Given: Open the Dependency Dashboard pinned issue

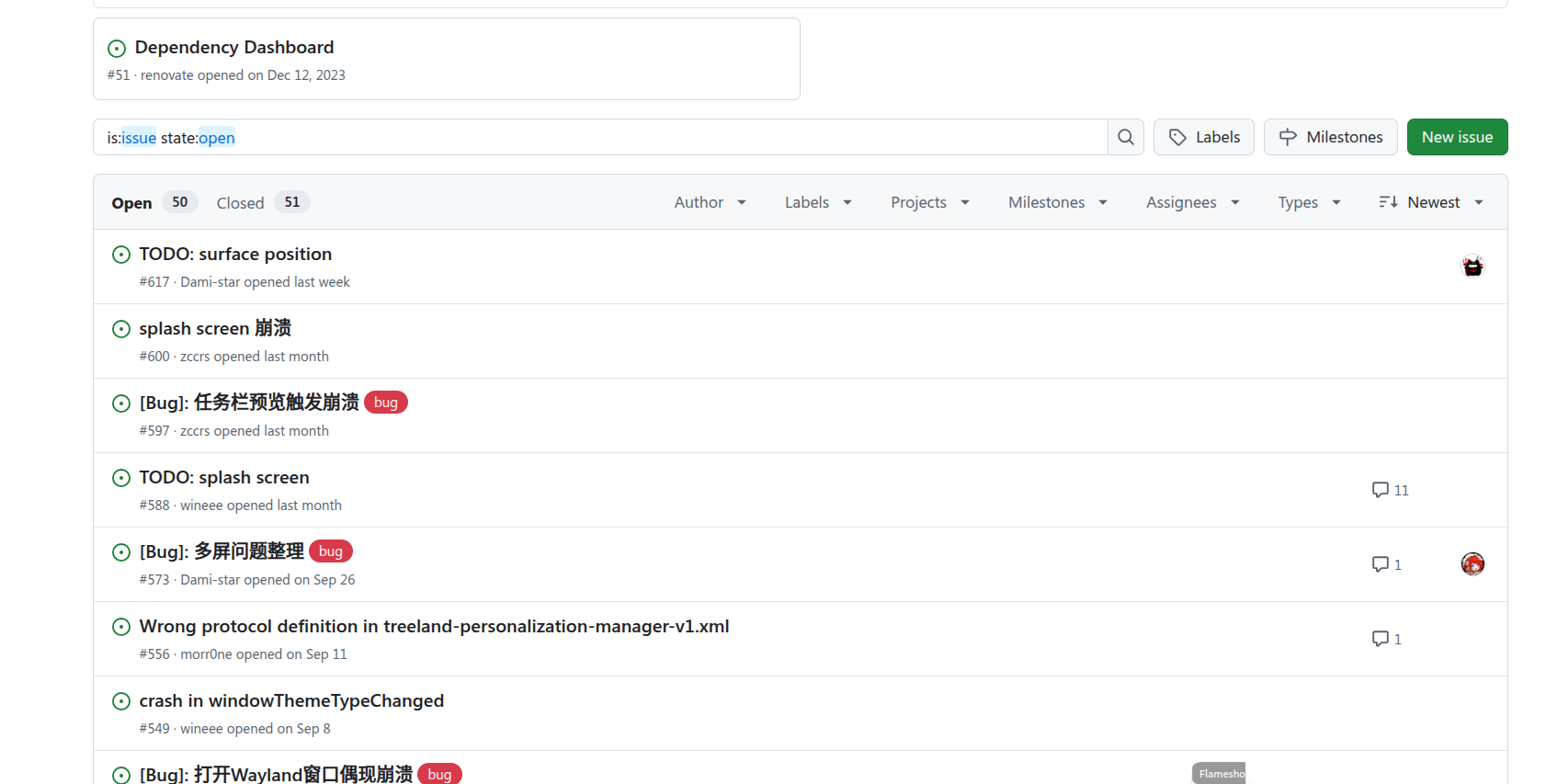Looking at the screenshot, I should [x=234, y=47].
